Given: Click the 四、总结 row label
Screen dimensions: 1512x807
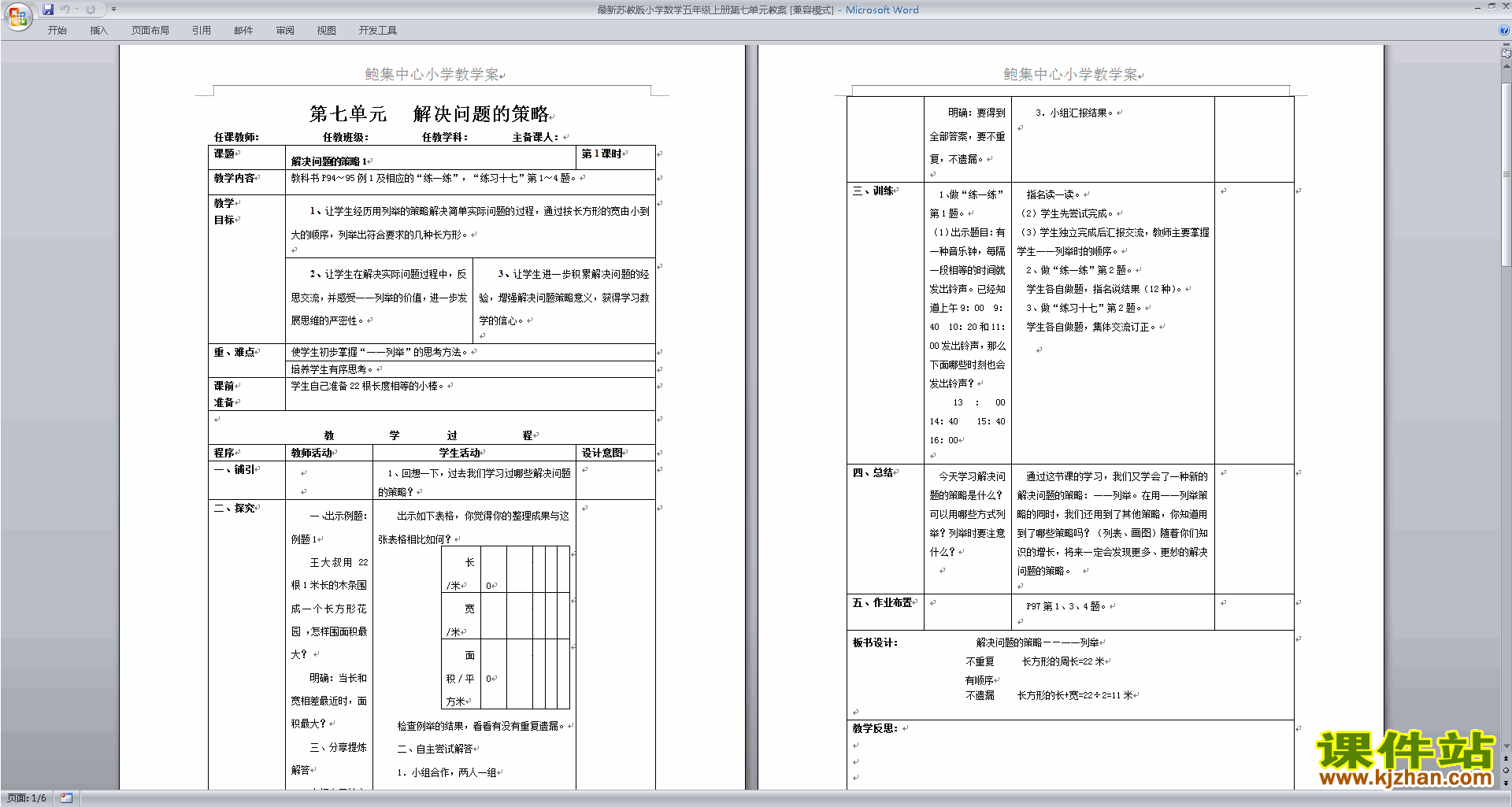Looking at the screenshot, I should 873,473.
